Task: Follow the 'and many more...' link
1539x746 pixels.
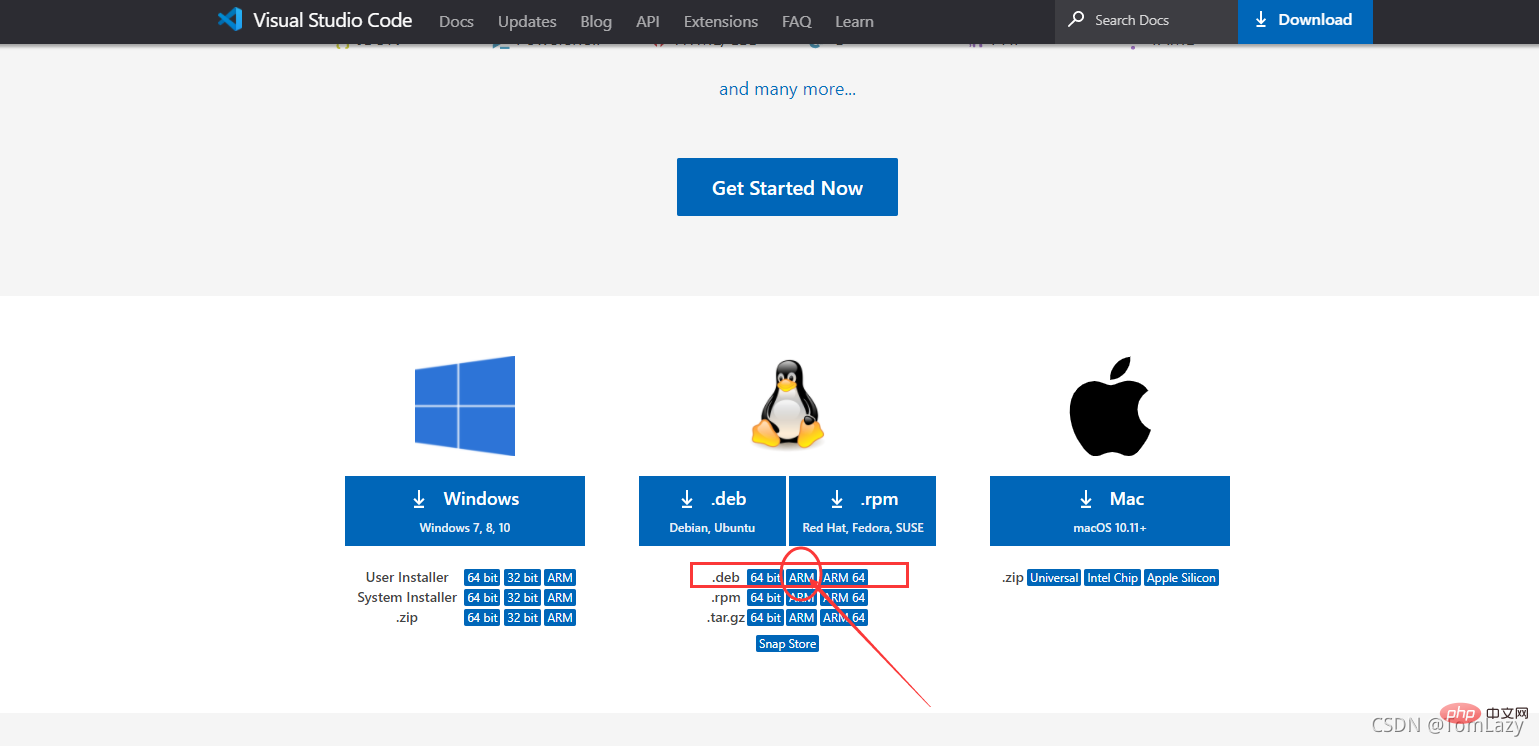Action: pos(787,89)
